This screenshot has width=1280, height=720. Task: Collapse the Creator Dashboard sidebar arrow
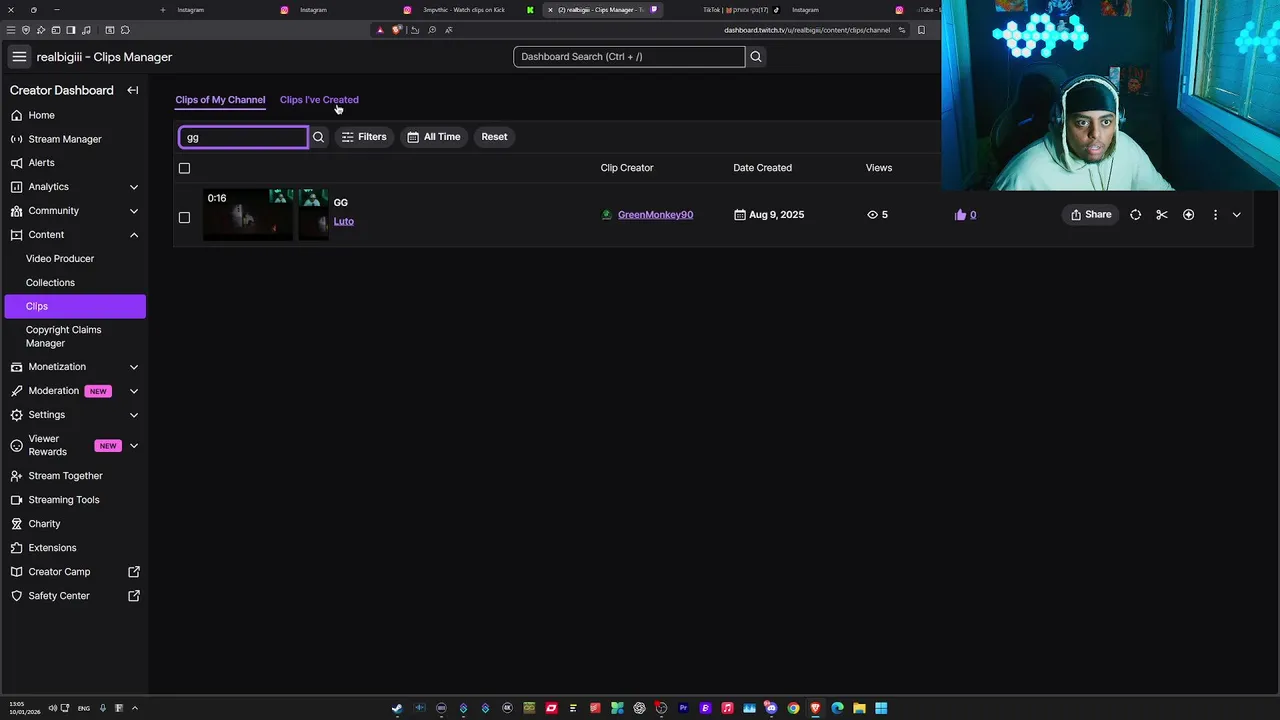[132, 90]
